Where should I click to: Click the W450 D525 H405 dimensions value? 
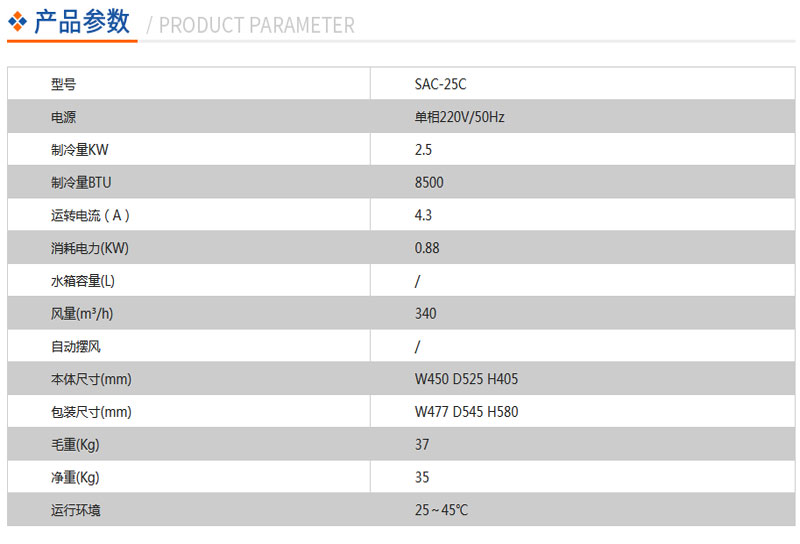point(466,379)
